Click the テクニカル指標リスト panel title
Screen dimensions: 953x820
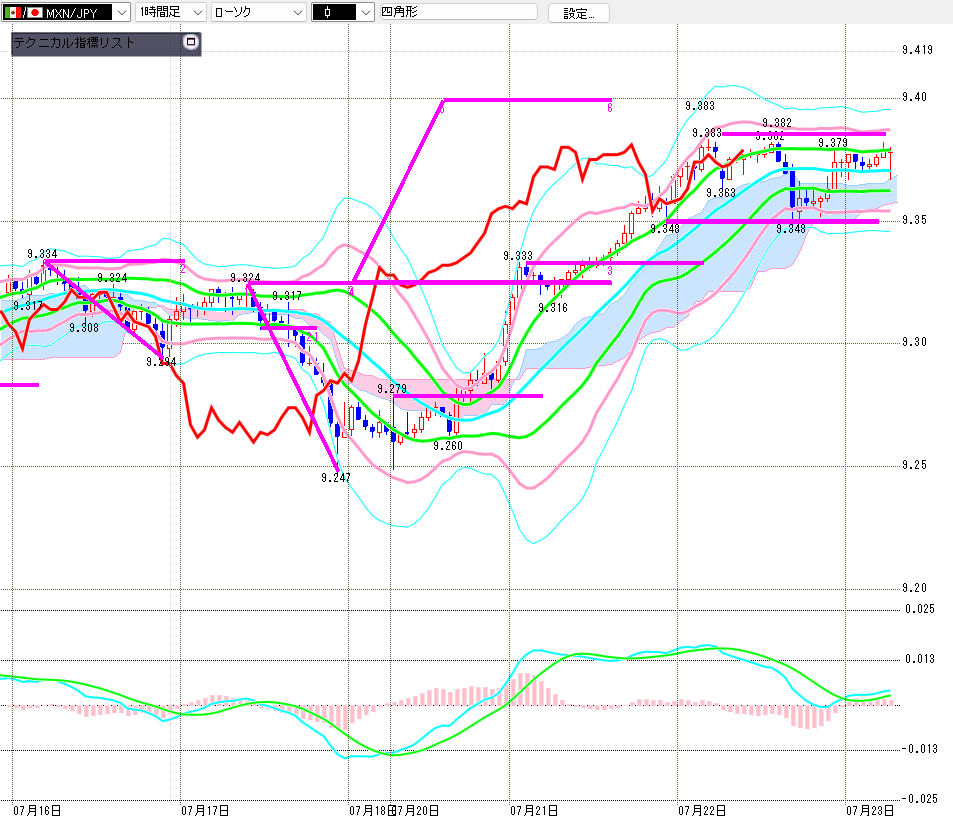coord(74,43)
